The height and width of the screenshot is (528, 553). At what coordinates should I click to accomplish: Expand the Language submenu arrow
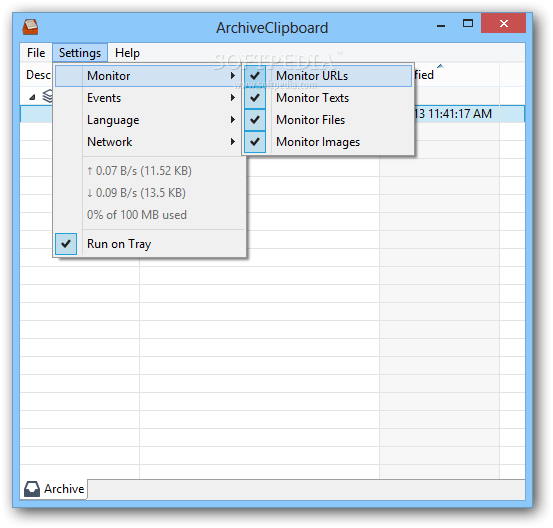click(232, 120)
